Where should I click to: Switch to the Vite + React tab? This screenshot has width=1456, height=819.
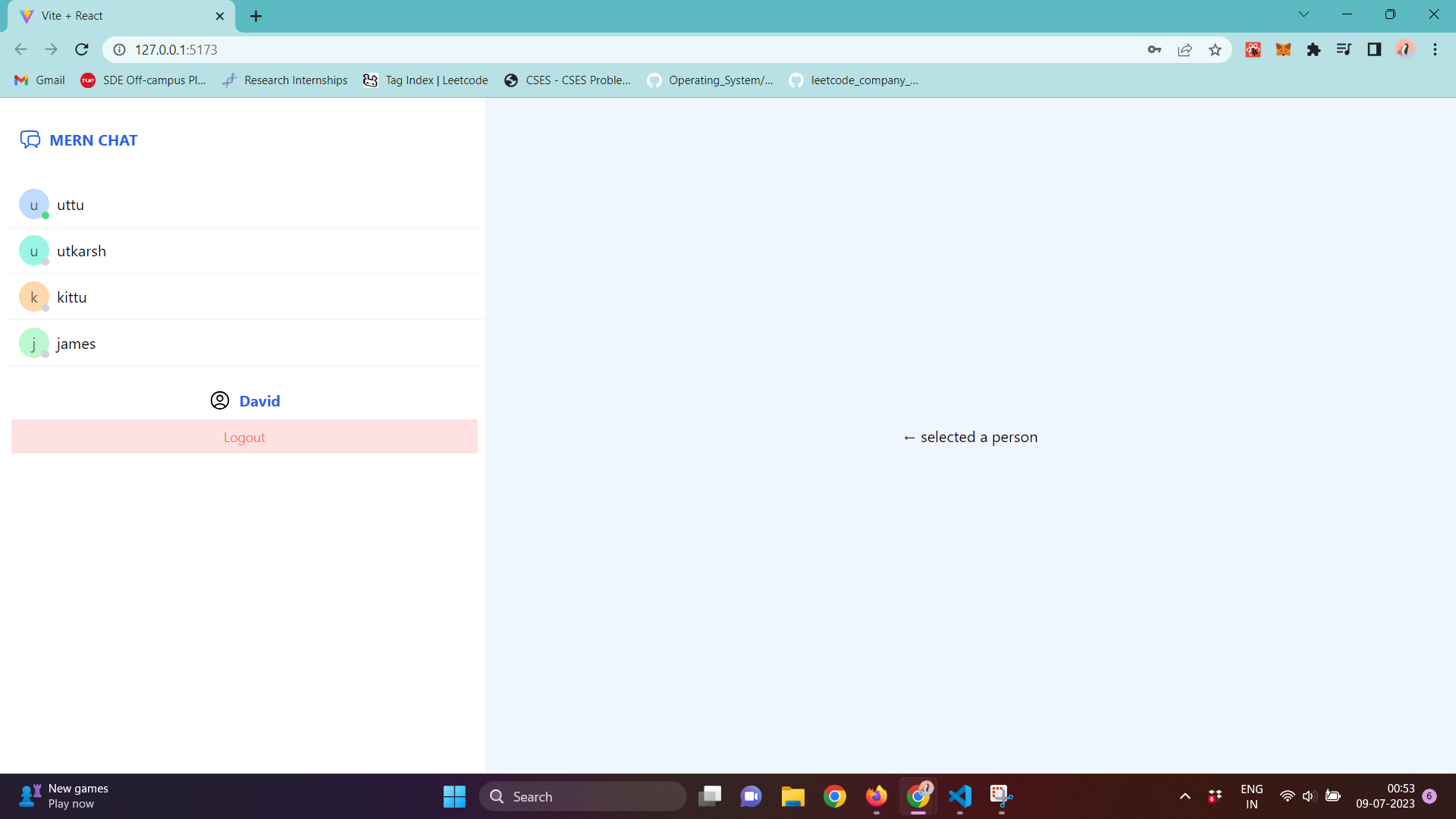click(x=114, y=16)
